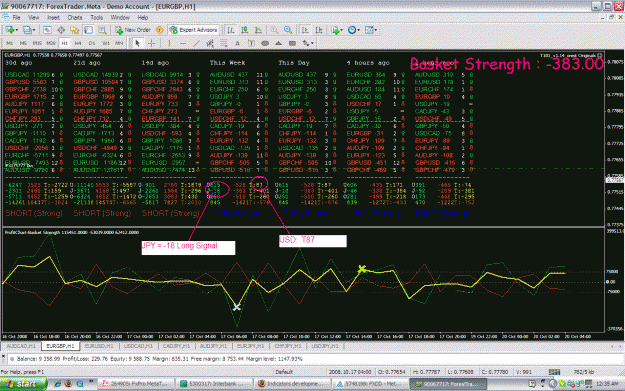Expand the arrows objects dropdown
This screenshot has height=391, width=625.
point(312,43)
